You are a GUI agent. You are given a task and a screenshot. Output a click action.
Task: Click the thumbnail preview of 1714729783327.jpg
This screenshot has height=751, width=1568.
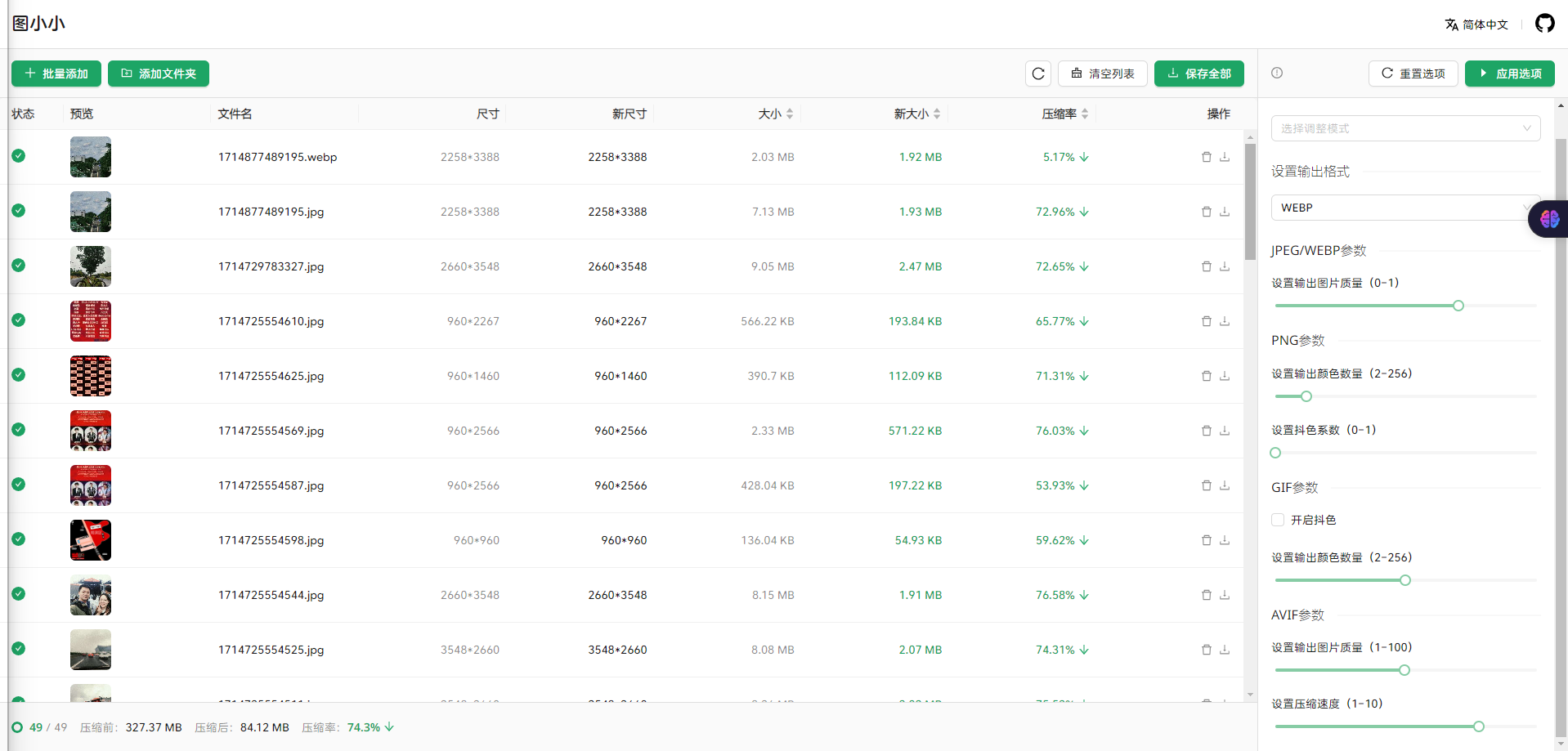(x=91, y=266)
